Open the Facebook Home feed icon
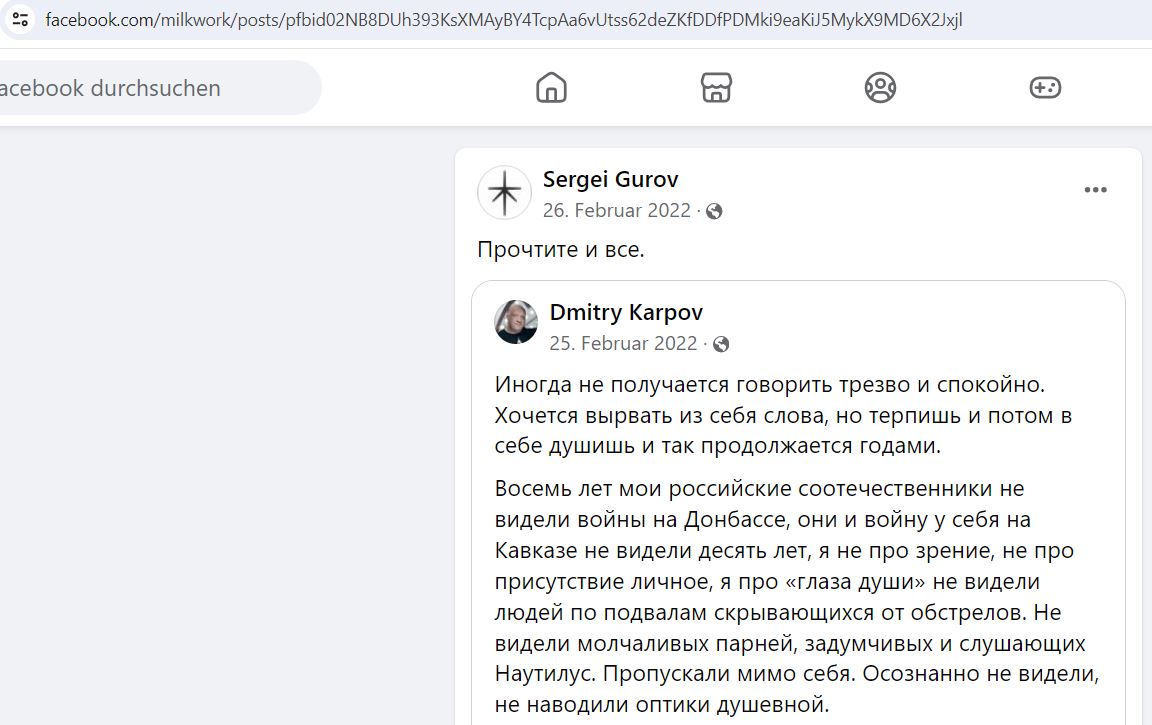The image size is (1152, 725). pyautogui.click(x=551, y=87)
